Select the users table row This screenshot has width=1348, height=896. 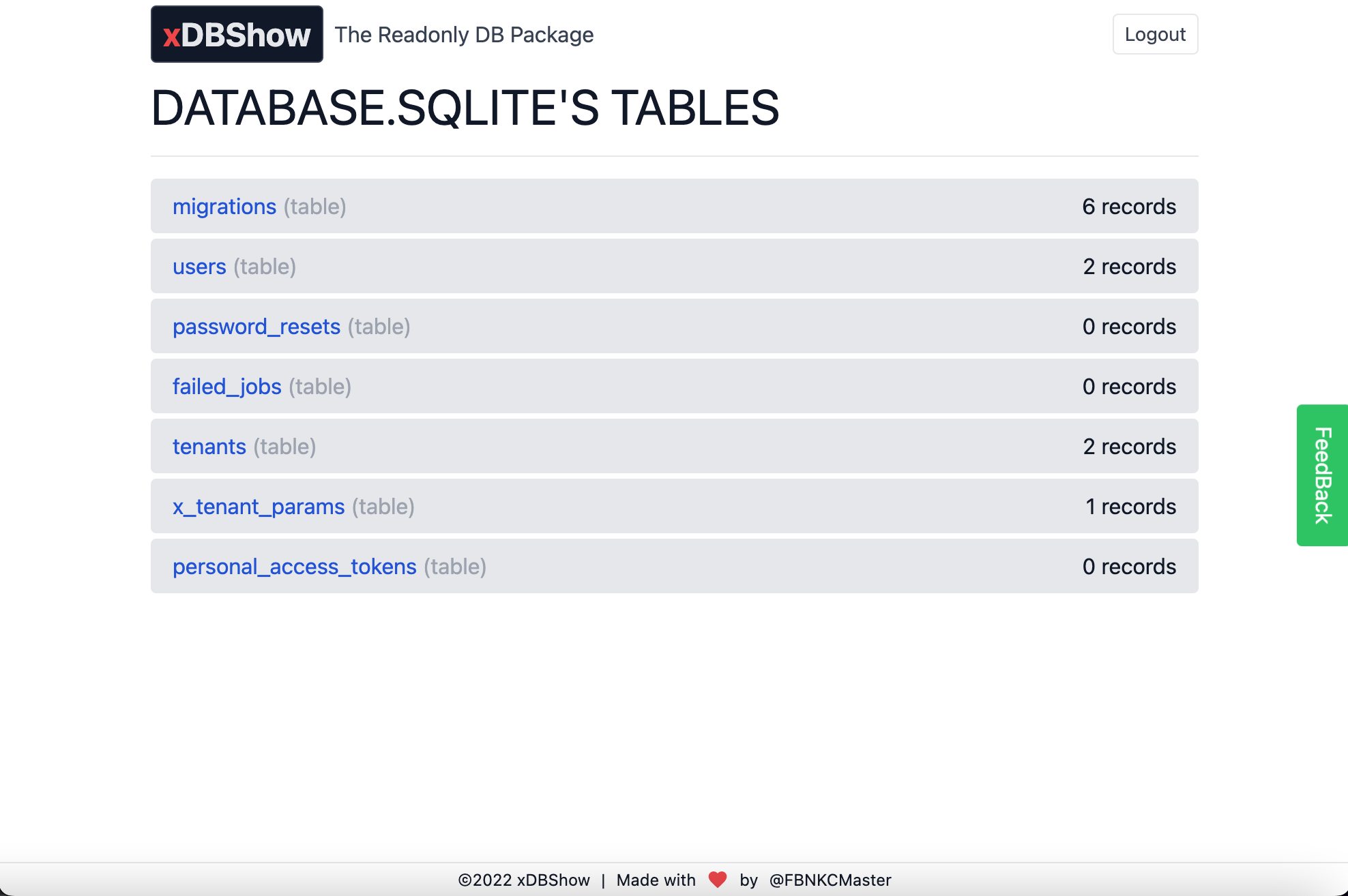coord(674,267)
